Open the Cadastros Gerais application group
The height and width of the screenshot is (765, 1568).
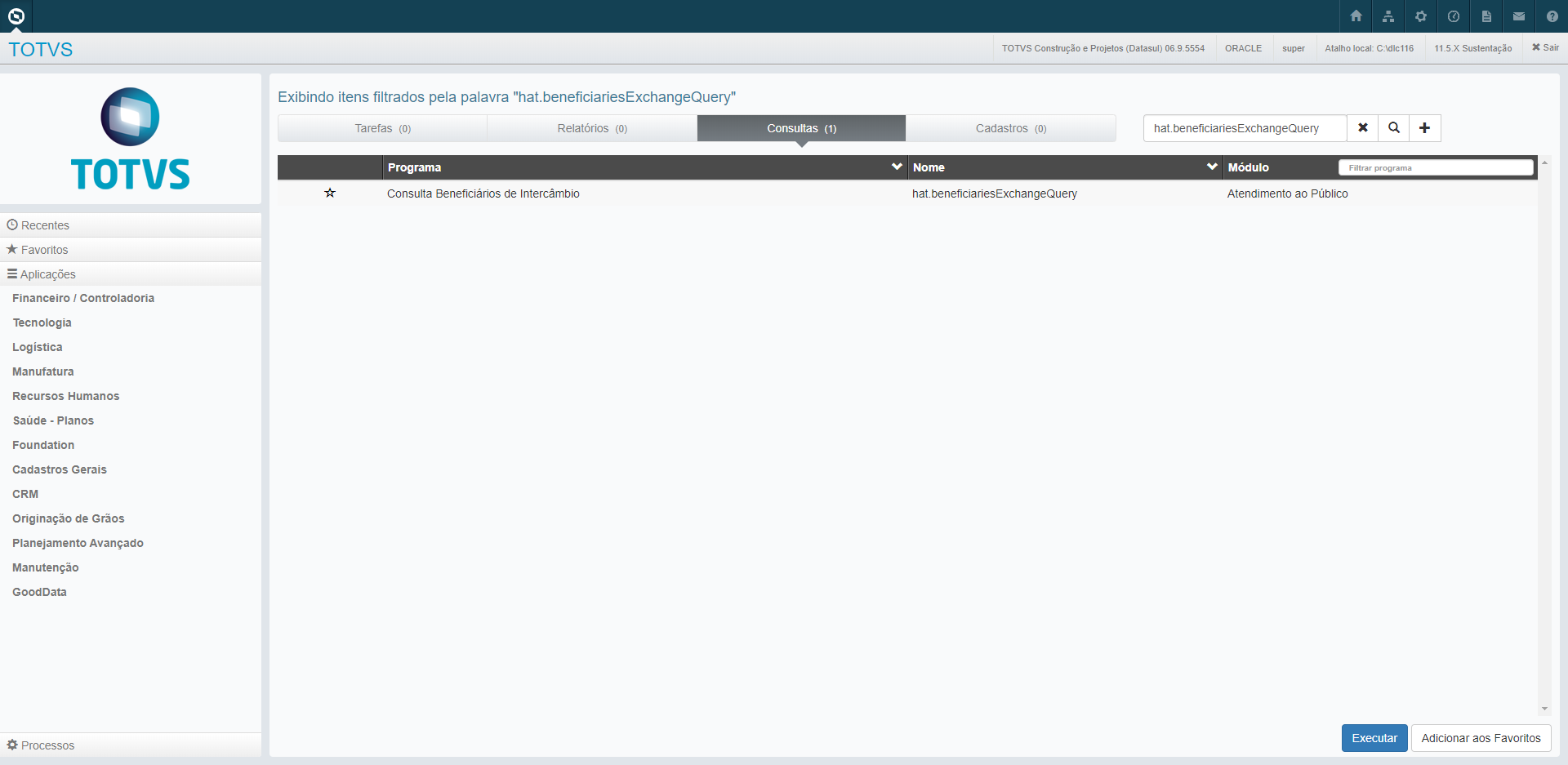60,469
